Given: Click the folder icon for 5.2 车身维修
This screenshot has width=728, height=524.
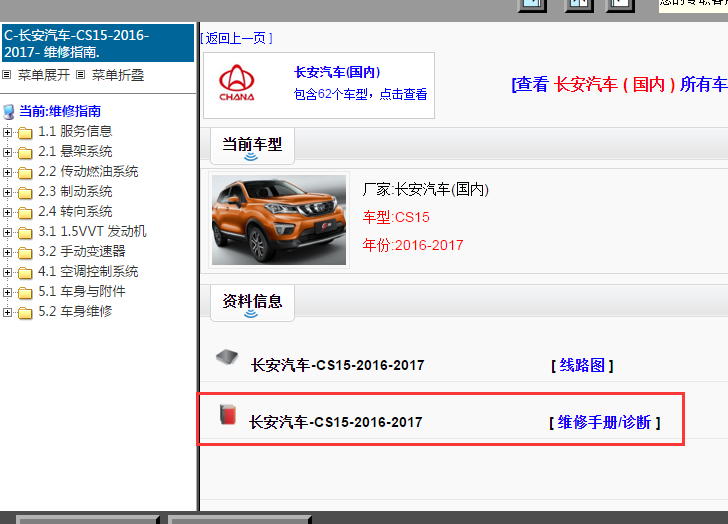Looking at the screenshot, I should [25, 313].
